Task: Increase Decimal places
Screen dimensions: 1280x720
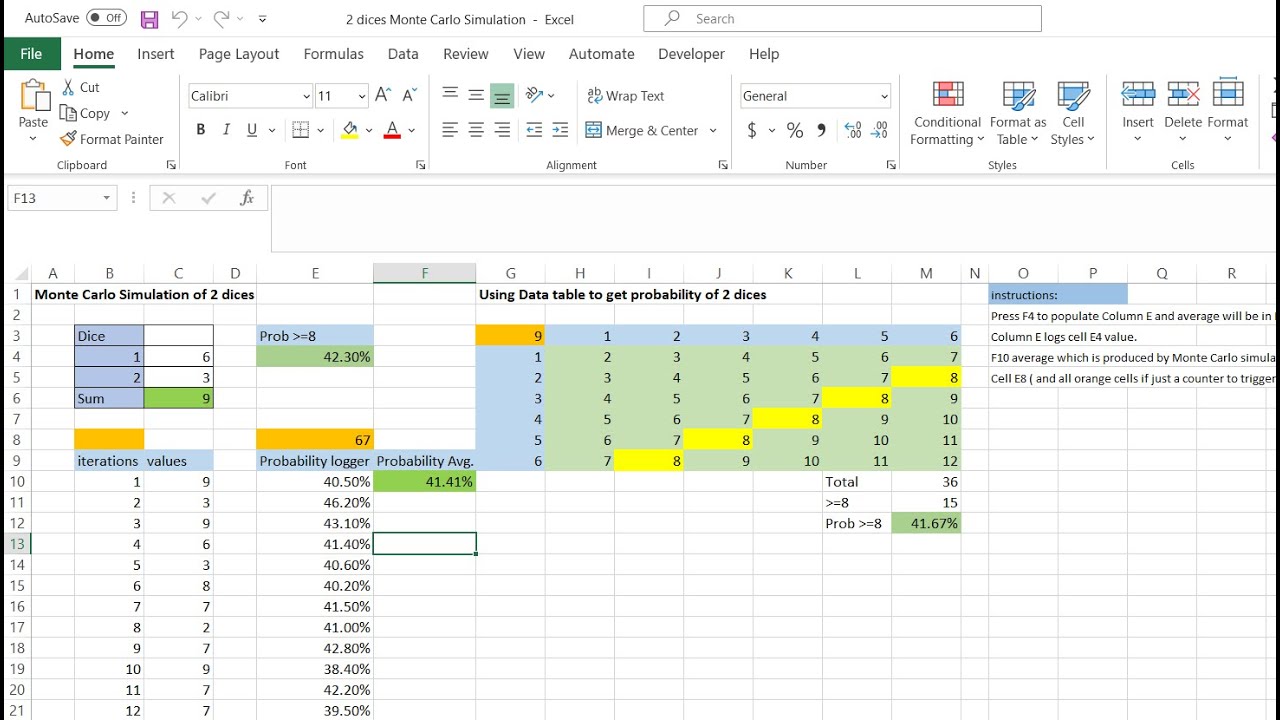Action: 853,130
